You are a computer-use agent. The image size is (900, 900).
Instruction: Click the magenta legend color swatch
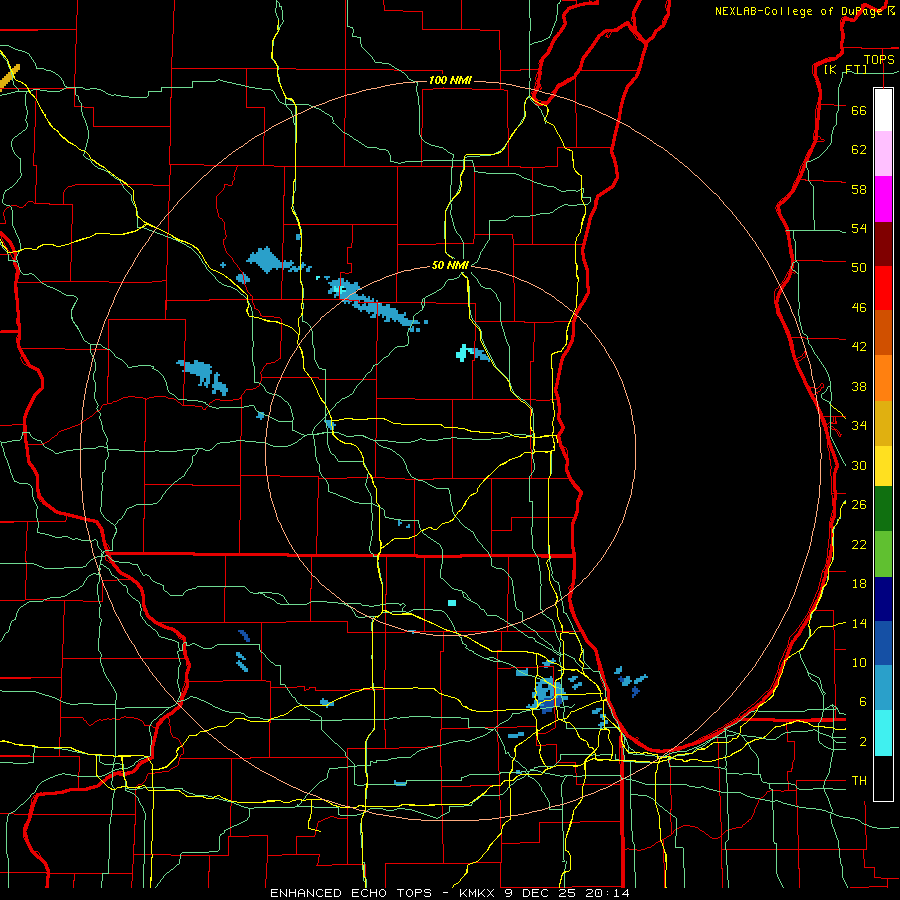pyautogui.click(x=883, y=199)
